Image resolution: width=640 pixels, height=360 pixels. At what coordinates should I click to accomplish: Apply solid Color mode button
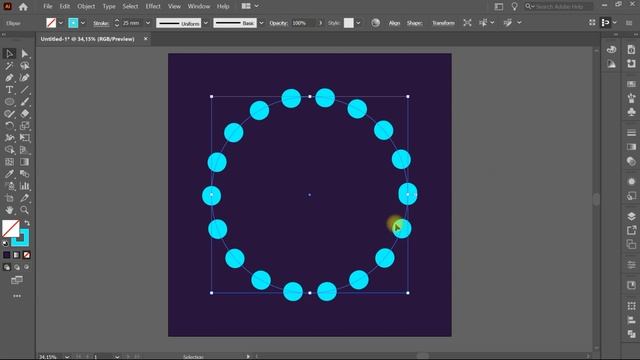pos(7,255)
